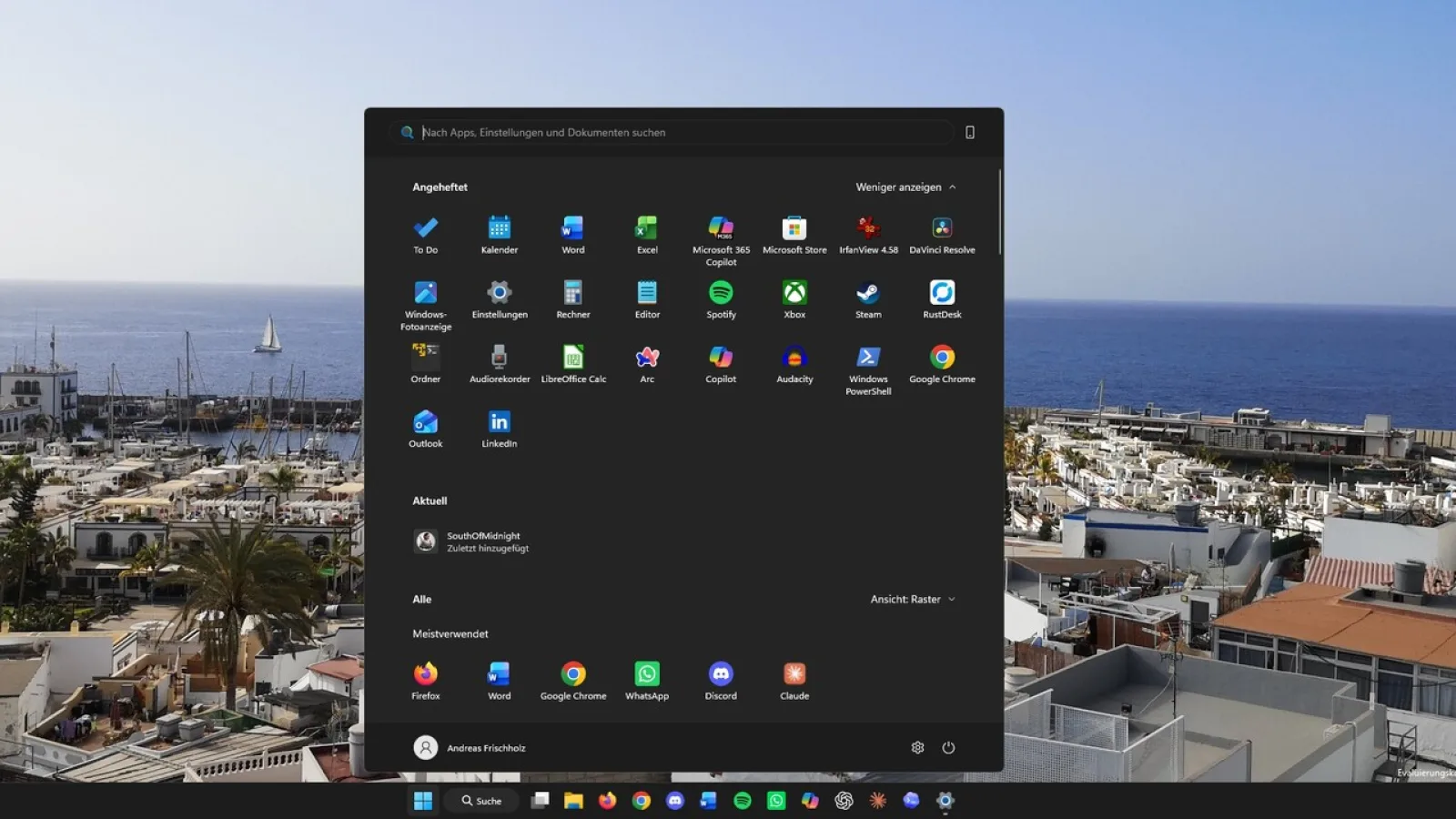Screen dimensions: 1456x819
Task: Open Settings gear on the taskbar
Action: click(x=945, y=801)
